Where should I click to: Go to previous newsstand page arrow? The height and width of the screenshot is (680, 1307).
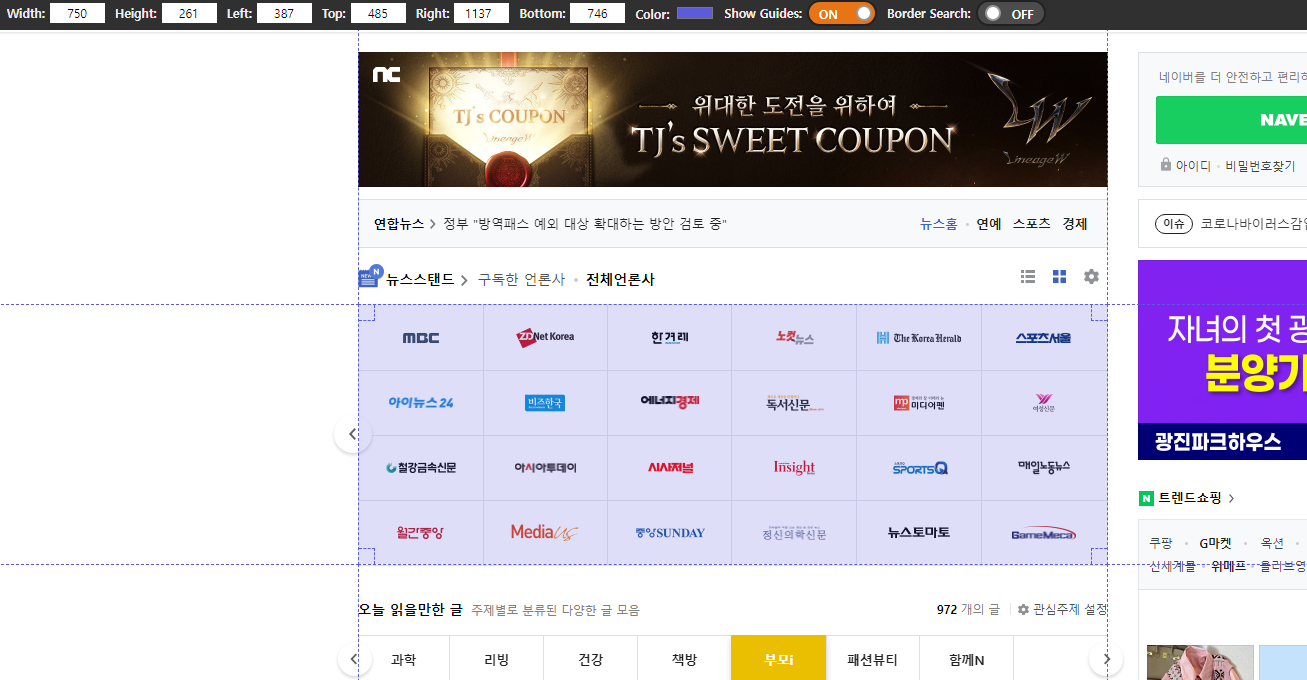352,434
